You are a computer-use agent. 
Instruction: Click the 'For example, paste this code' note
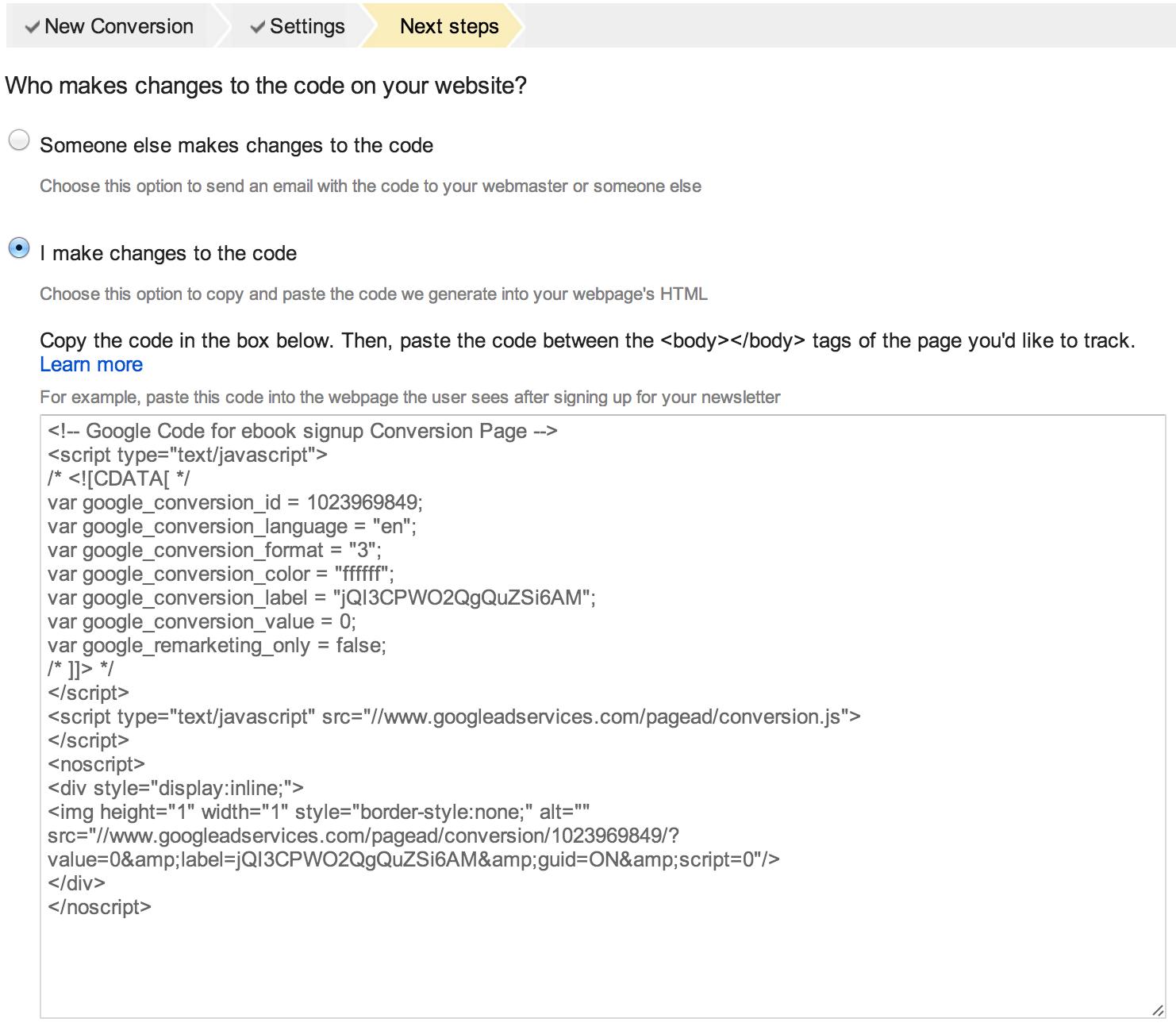[410, 398]
